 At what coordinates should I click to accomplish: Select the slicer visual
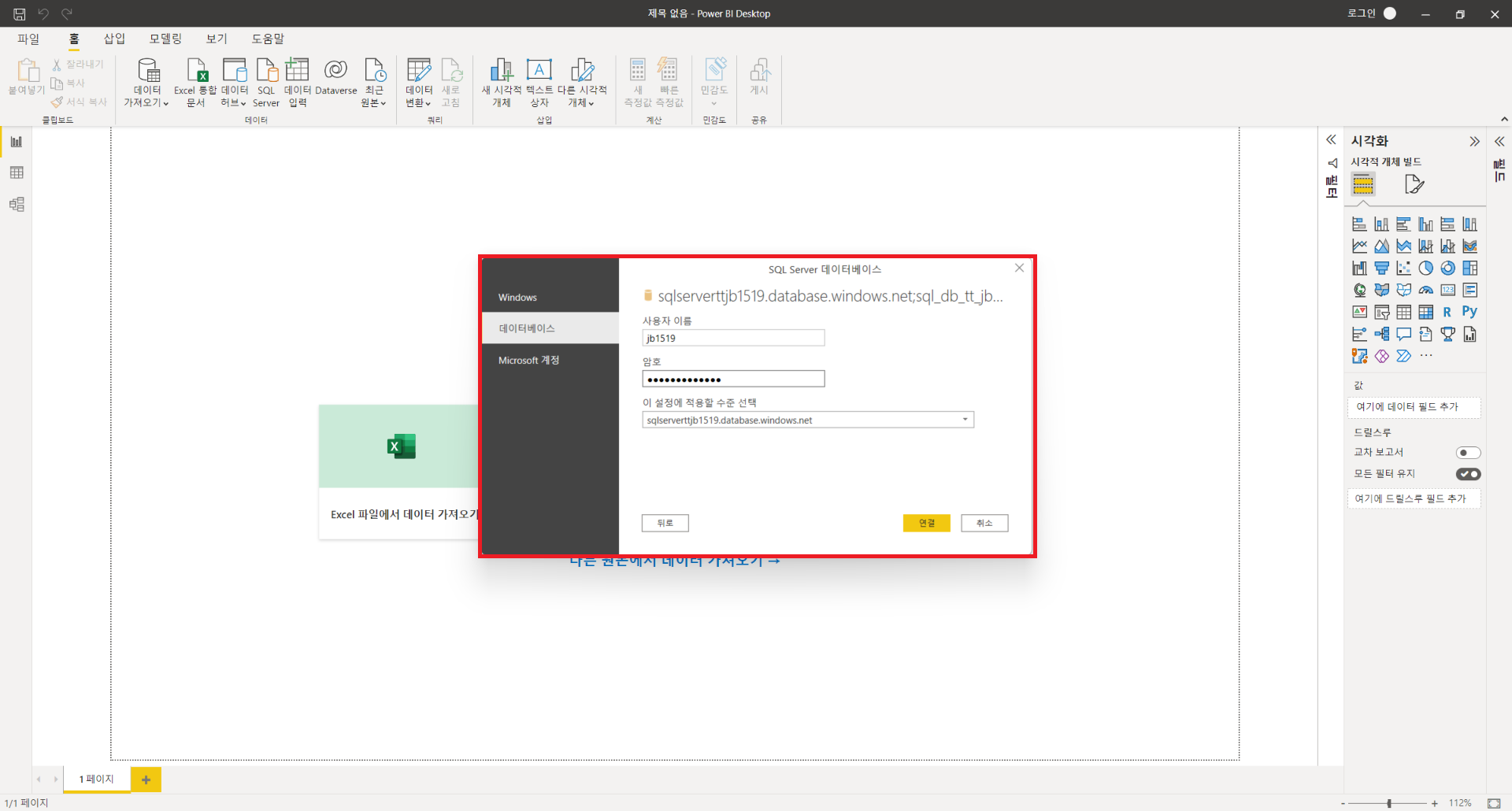pos(1381,313)
